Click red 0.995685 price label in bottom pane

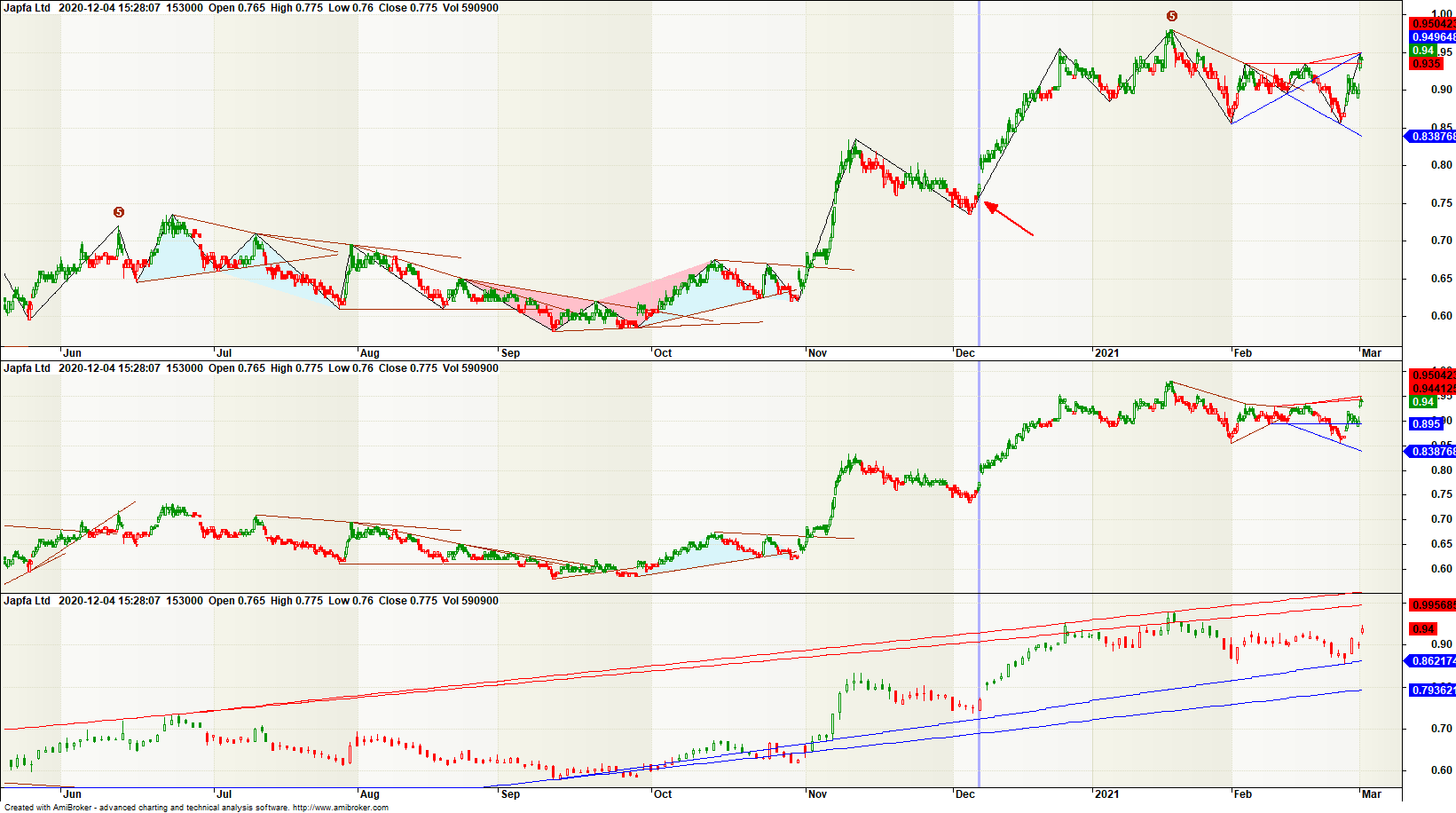click(1433, 605)
